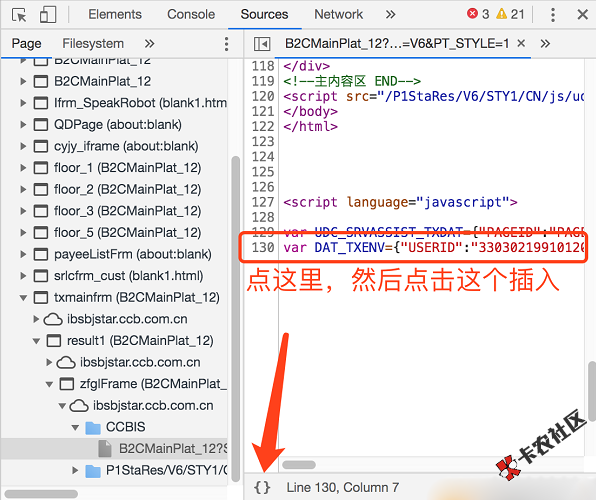Click the </html> closing tag line
596x500 pixels.
tap(310, 126)
